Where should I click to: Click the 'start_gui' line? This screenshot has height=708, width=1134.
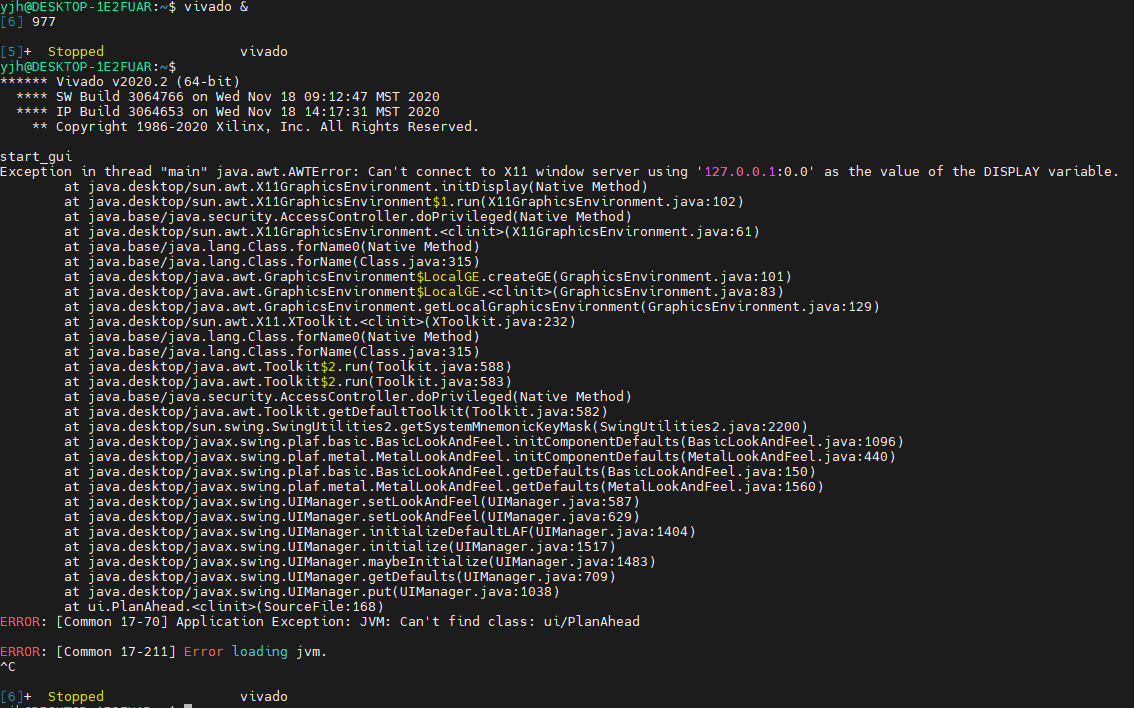pyautogui.click(x=36, y=156)
